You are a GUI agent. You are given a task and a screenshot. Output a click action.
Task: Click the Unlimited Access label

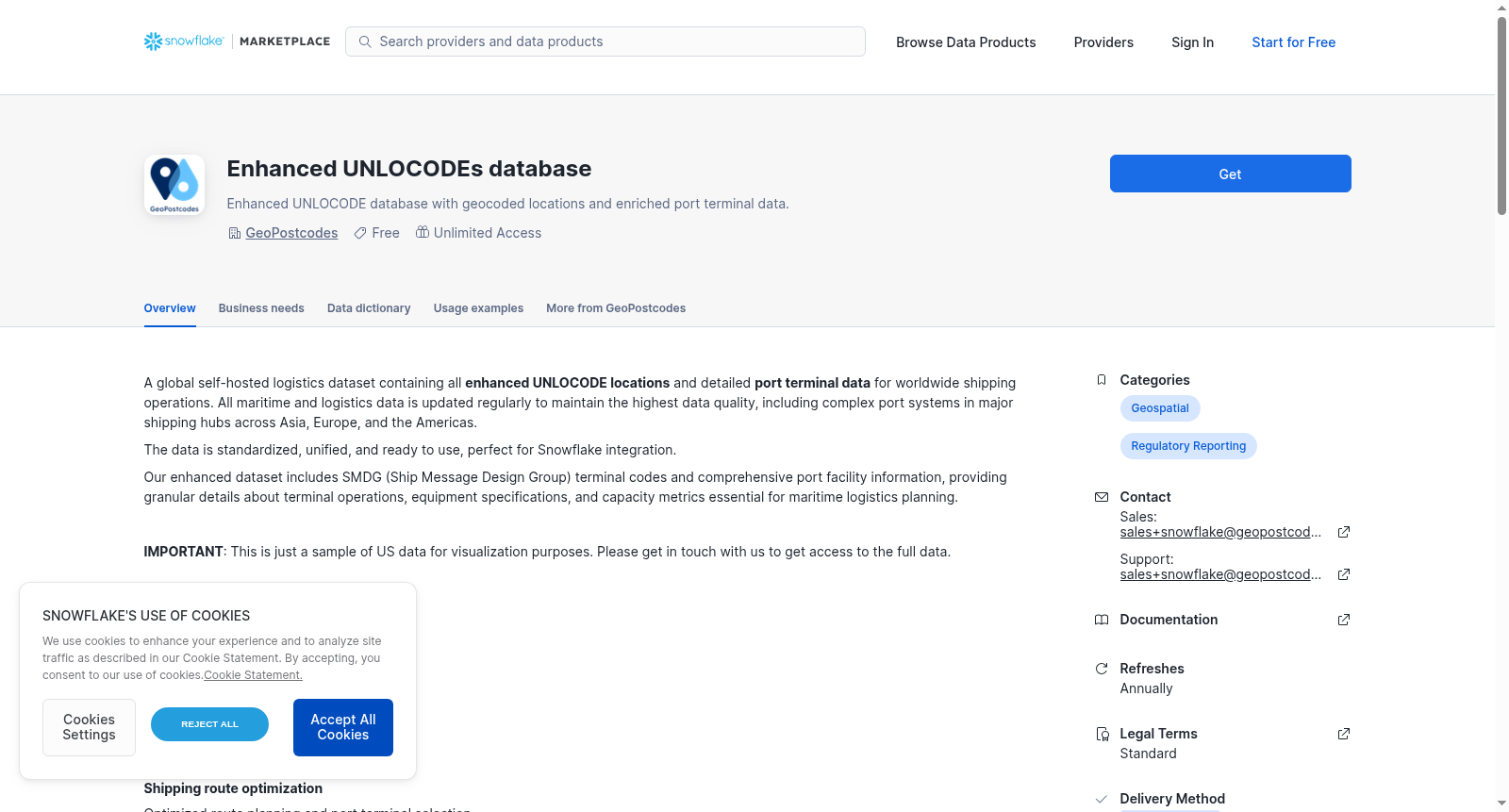tap(488, 233)
